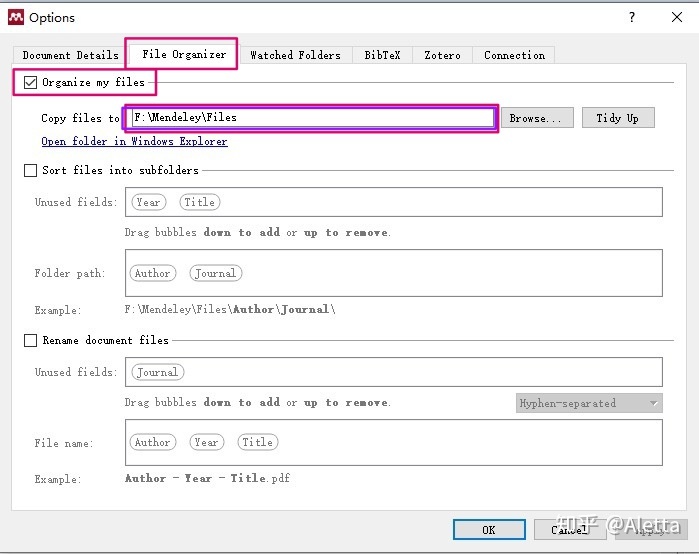
Task: Click the Browse button
Action: pos(537,118)
